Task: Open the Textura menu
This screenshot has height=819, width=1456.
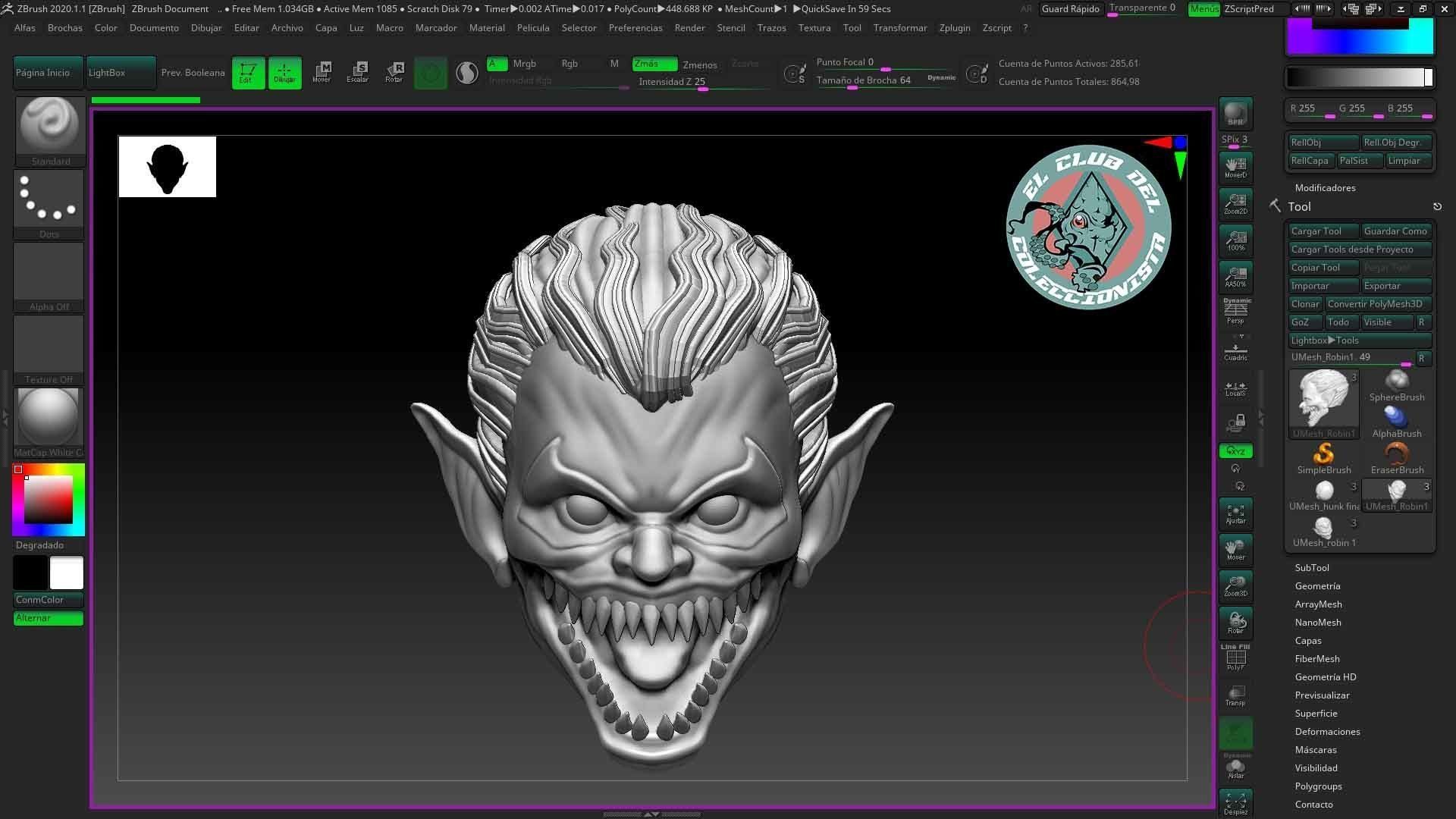Action: [814, 27]
